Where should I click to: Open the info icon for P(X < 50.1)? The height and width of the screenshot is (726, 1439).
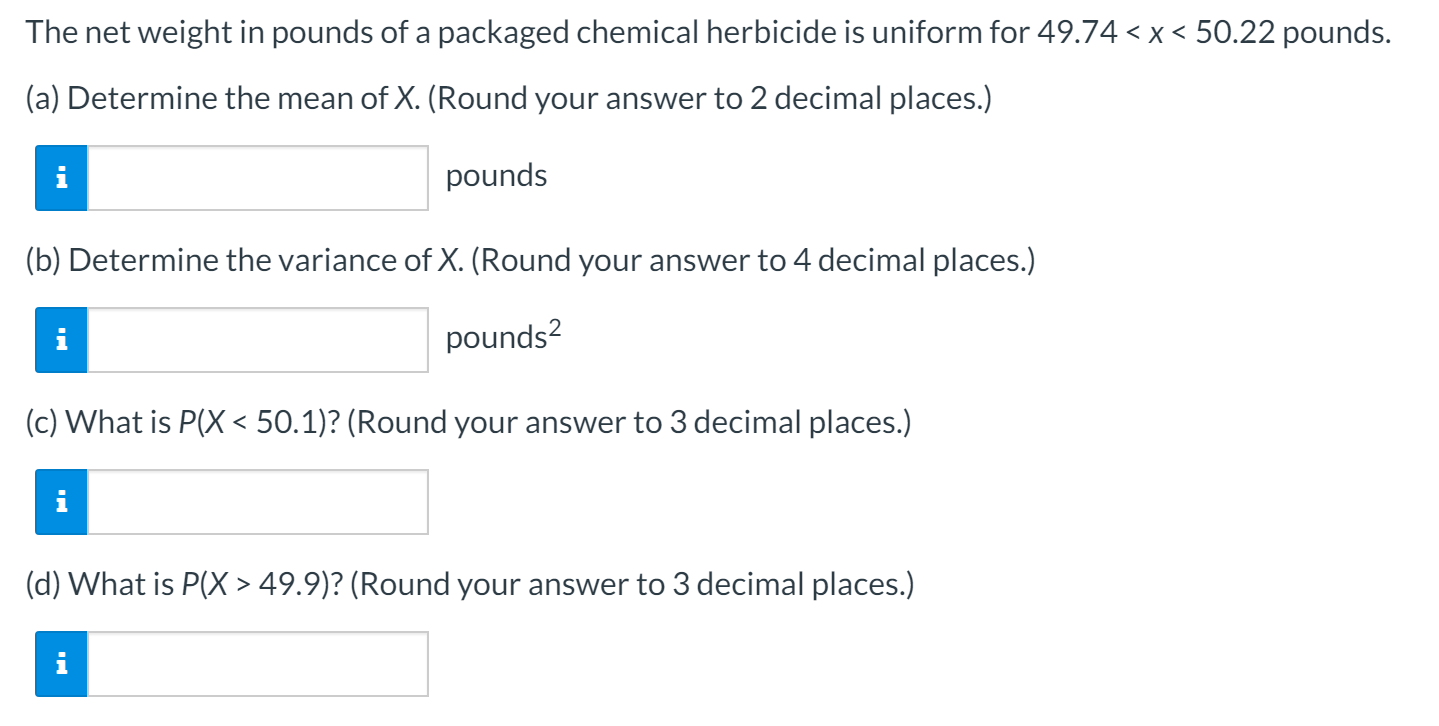pyautogui.click(x=61, y=502)
